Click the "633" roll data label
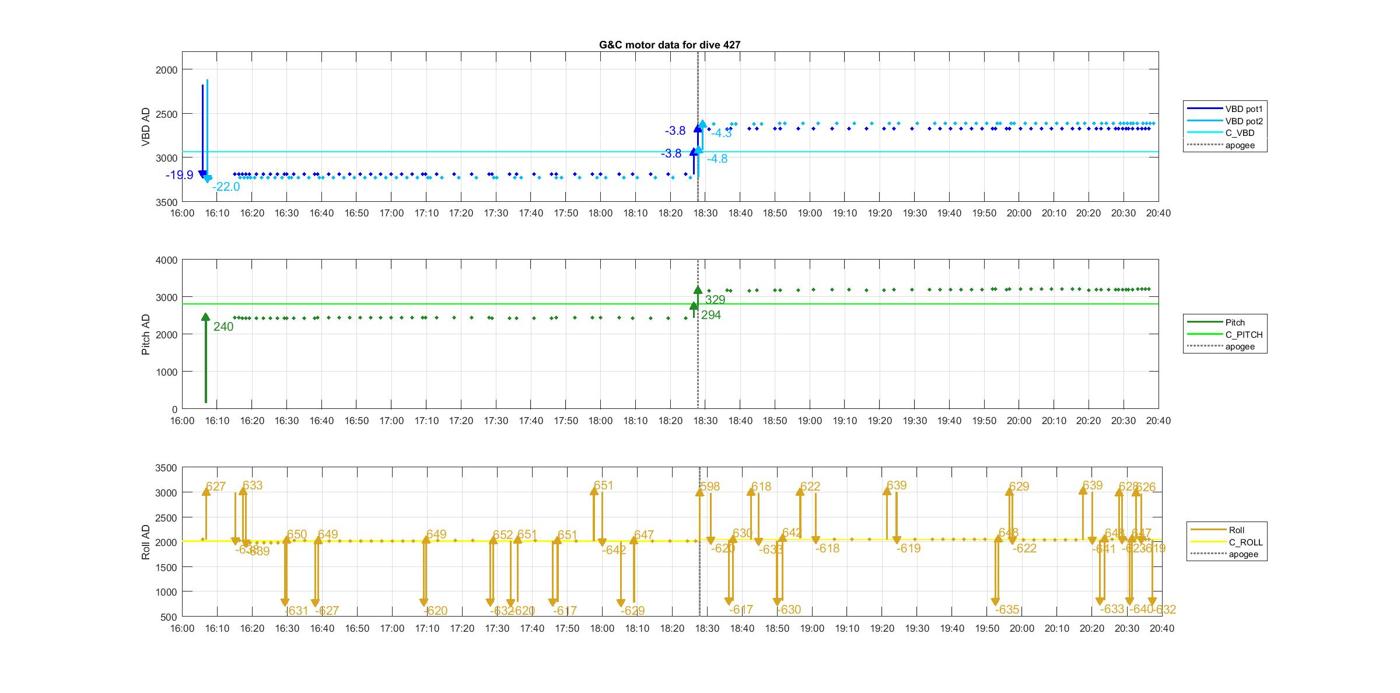 tap(252, 486)
